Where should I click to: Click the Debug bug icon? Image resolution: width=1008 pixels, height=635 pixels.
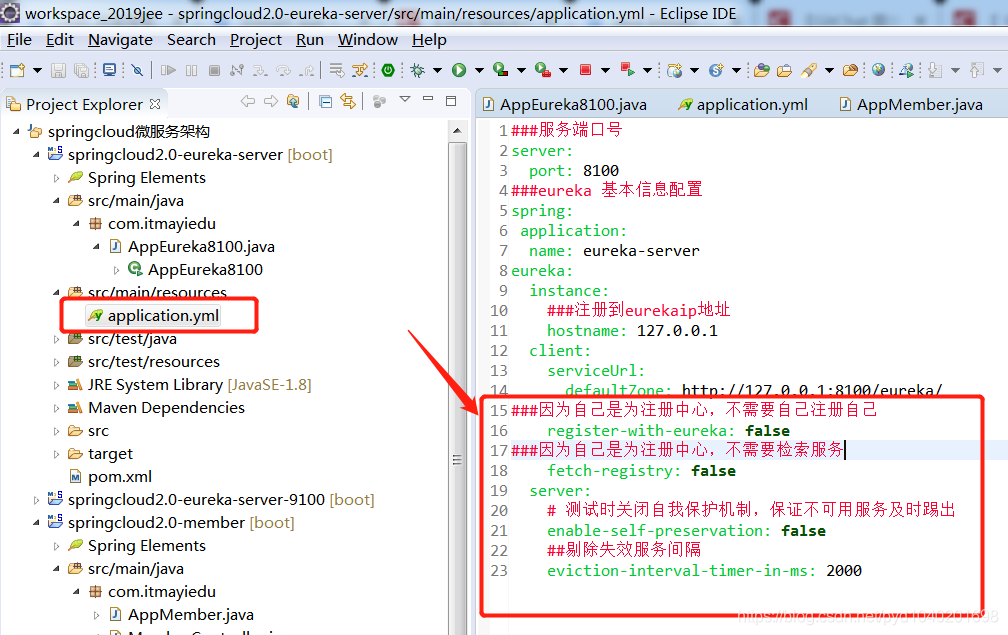click(x=418, y=70)
